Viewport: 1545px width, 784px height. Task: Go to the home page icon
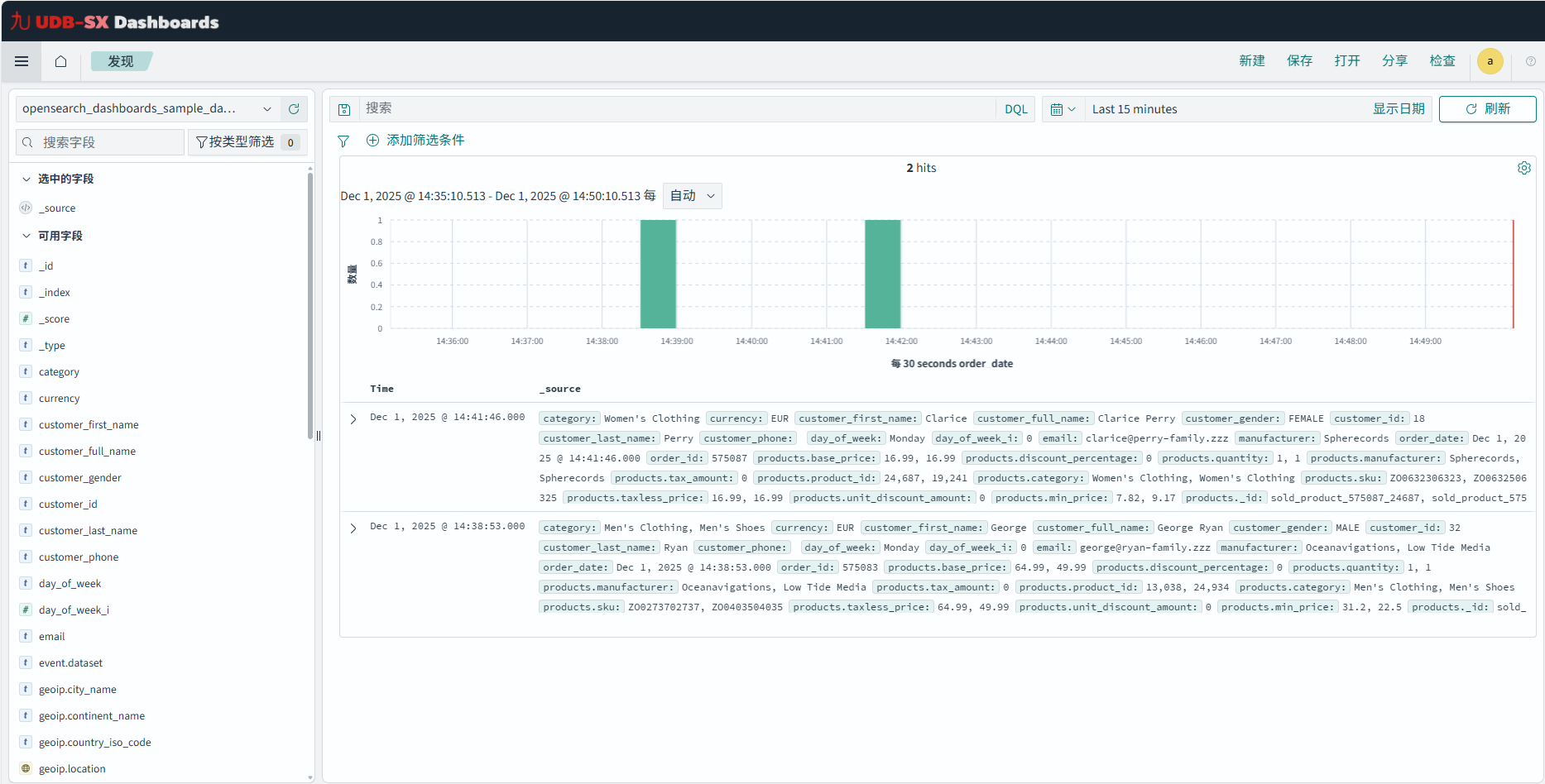click(x=60, y=61)
